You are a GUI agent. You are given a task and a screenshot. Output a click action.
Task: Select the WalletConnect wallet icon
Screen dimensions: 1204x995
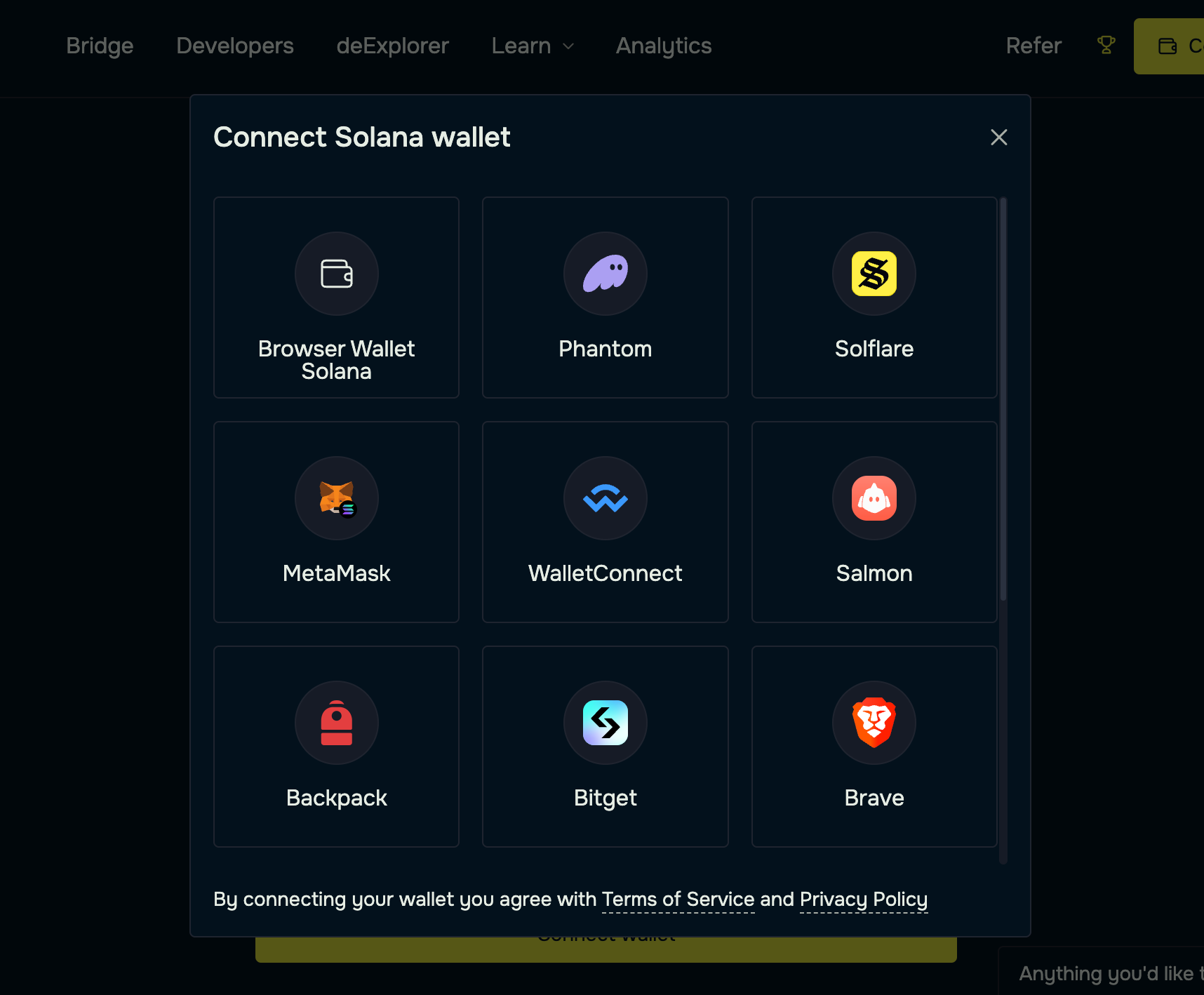[x=605, y=498]
